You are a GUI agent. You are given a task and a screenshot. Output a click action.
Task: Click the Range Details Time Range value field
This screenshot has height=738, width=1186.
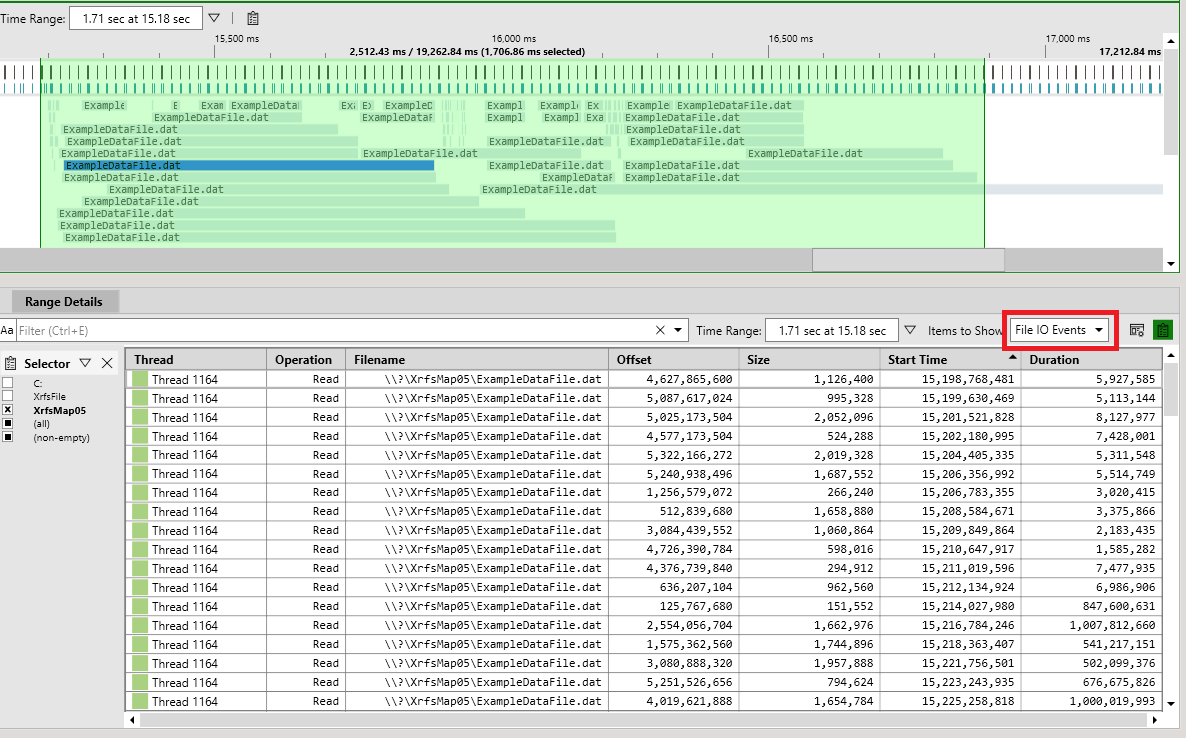point(832,330)
